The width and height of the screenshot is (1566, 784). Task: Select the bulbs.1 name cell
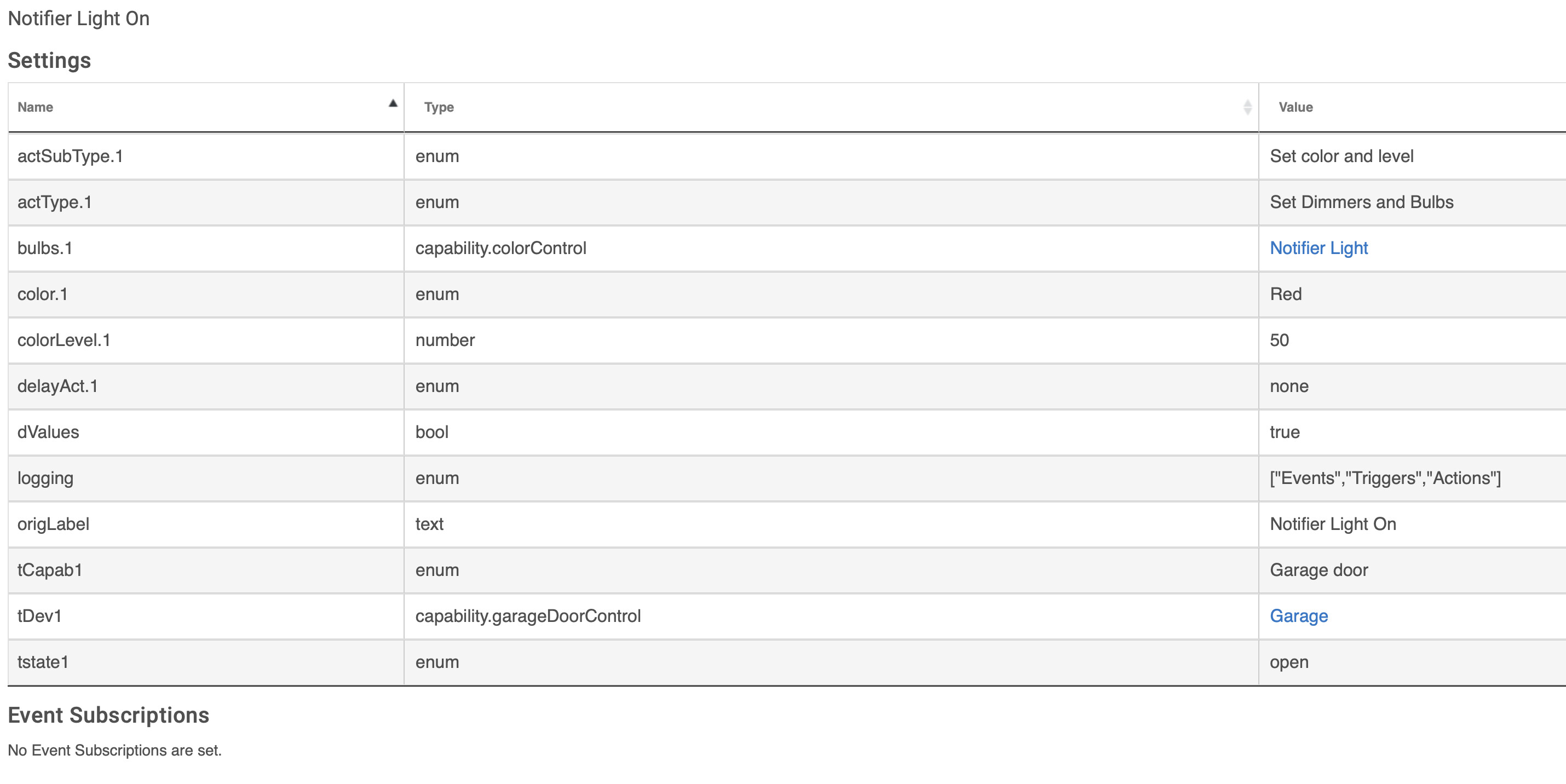205,248
